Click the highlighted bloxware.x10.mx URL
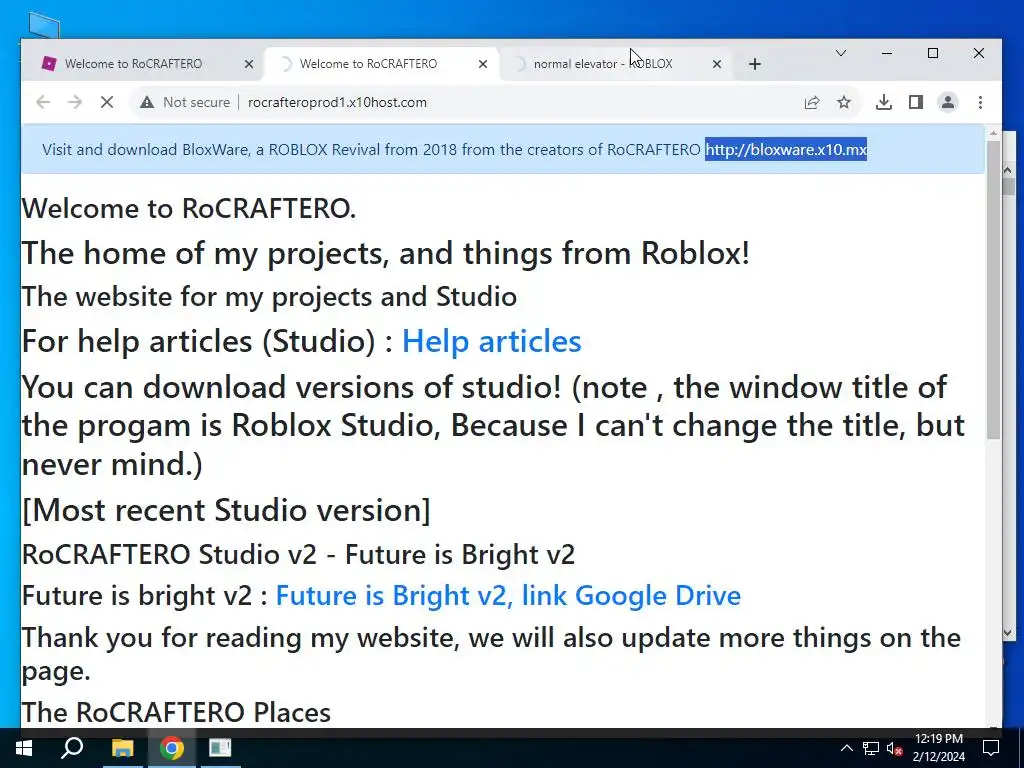Screen dimensions: 1024x768 tap(786, 150)
